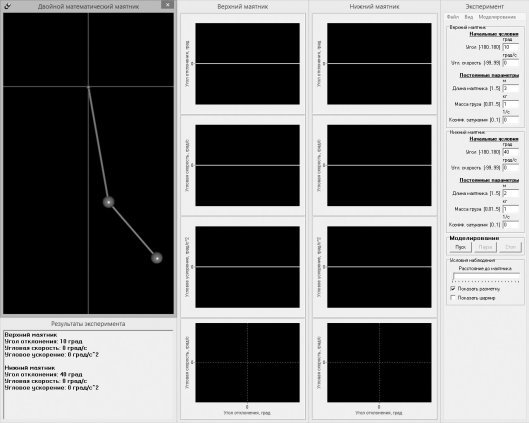Open the Вид menu

tap(469, 17)
